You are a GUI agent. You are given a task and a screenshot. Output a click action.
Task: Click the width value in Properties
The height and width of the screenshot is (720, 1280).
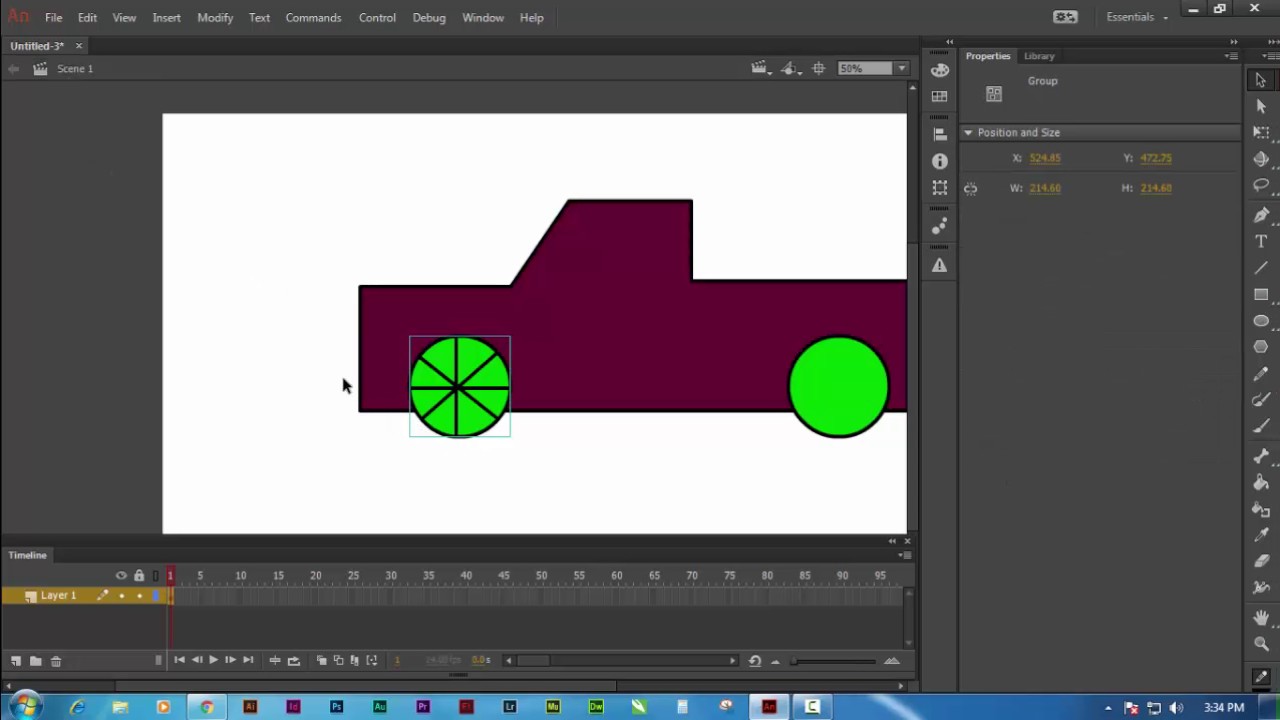[1045, 188]
